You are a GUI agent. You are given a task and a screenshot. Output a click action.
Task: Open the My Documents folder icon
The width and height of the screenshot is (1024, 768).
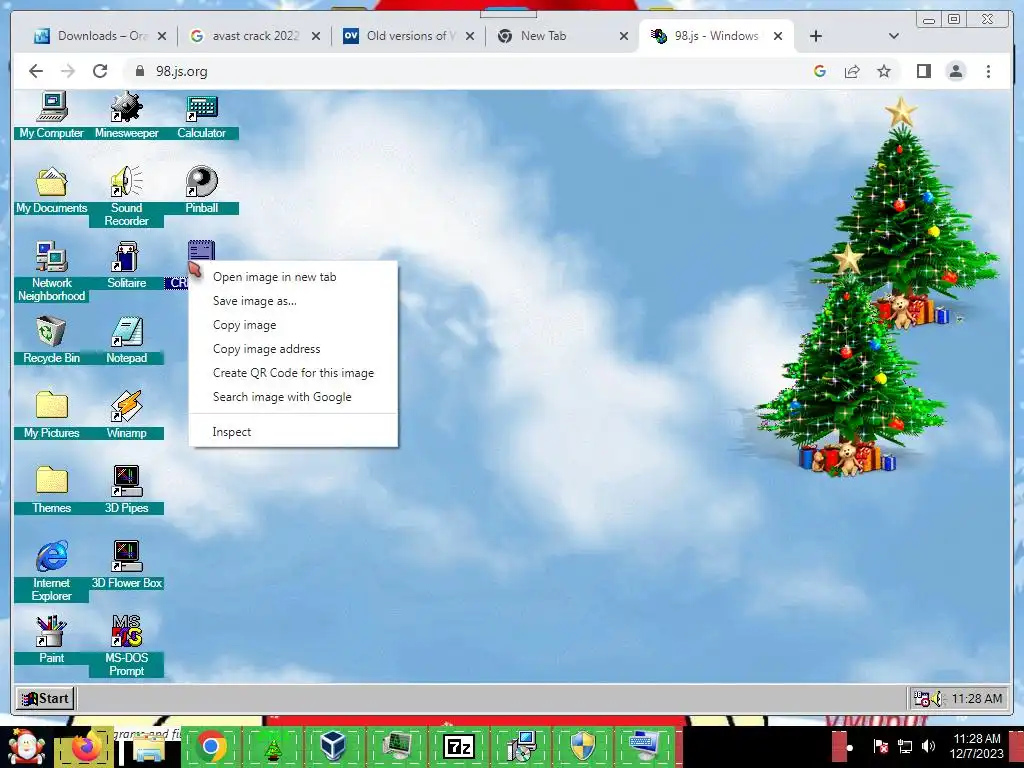[x=52, y=191]
